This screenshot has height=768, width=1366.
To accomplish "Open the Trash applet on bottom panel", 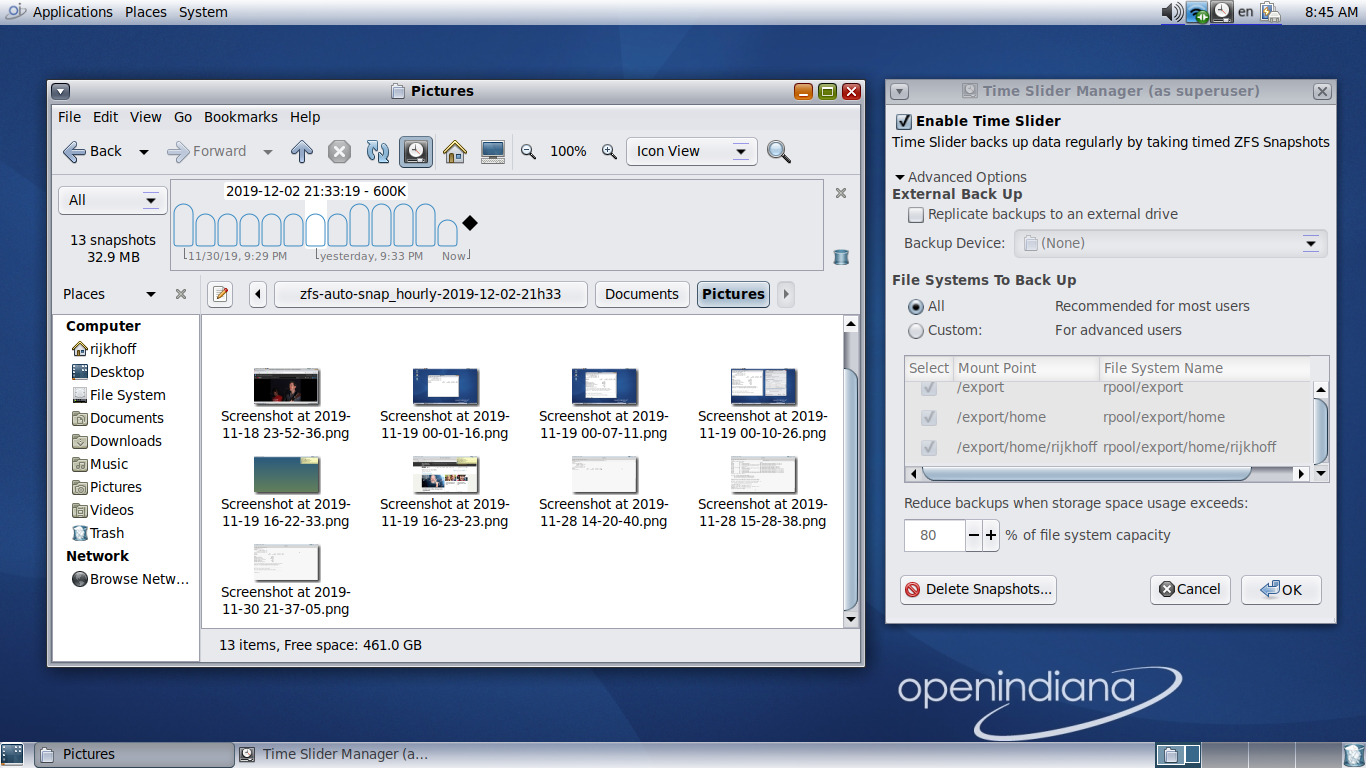I will tap(1353, 755).
